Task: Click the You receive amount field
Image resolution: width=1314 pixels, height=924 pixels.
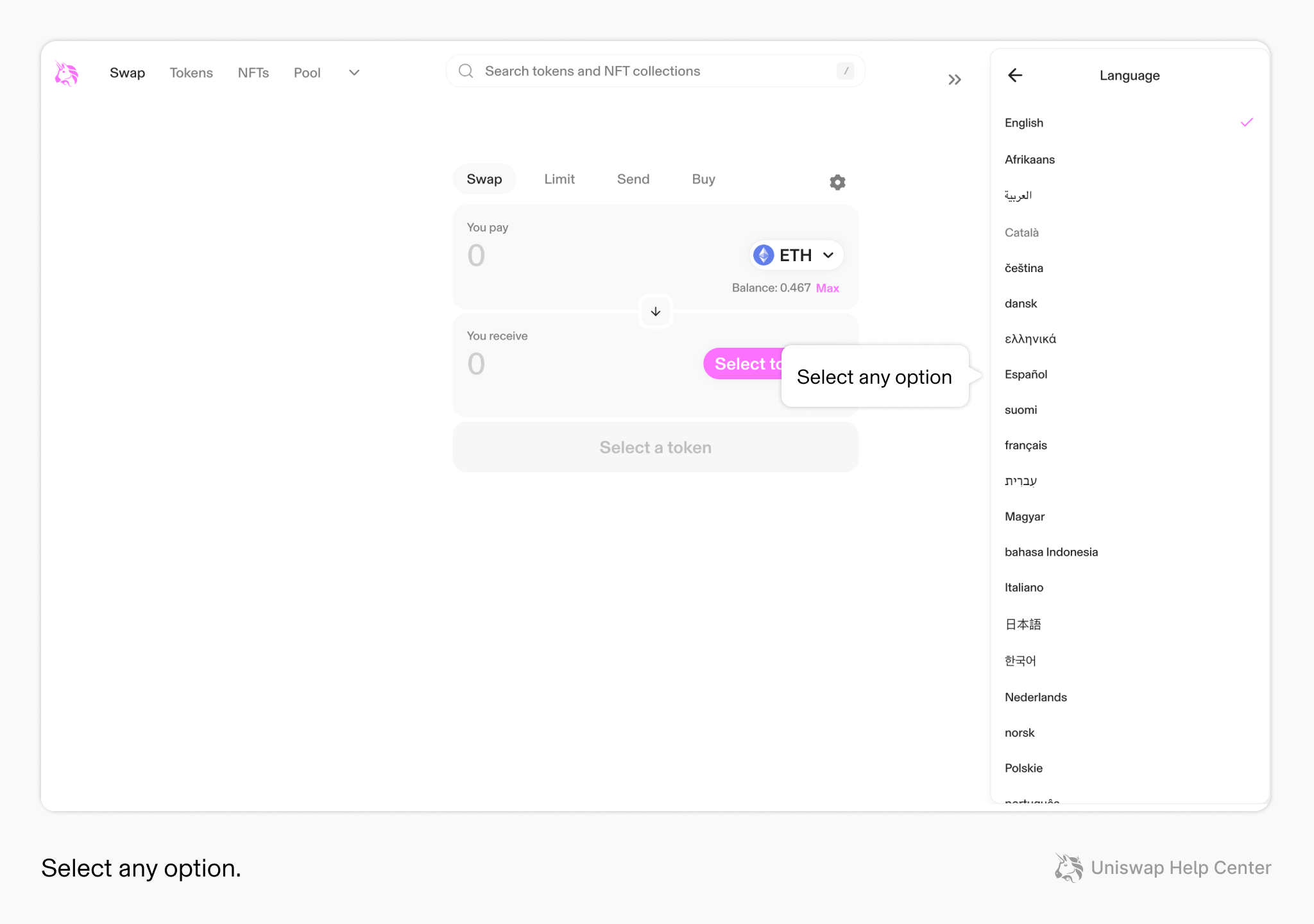Action: tap(476, 364)
